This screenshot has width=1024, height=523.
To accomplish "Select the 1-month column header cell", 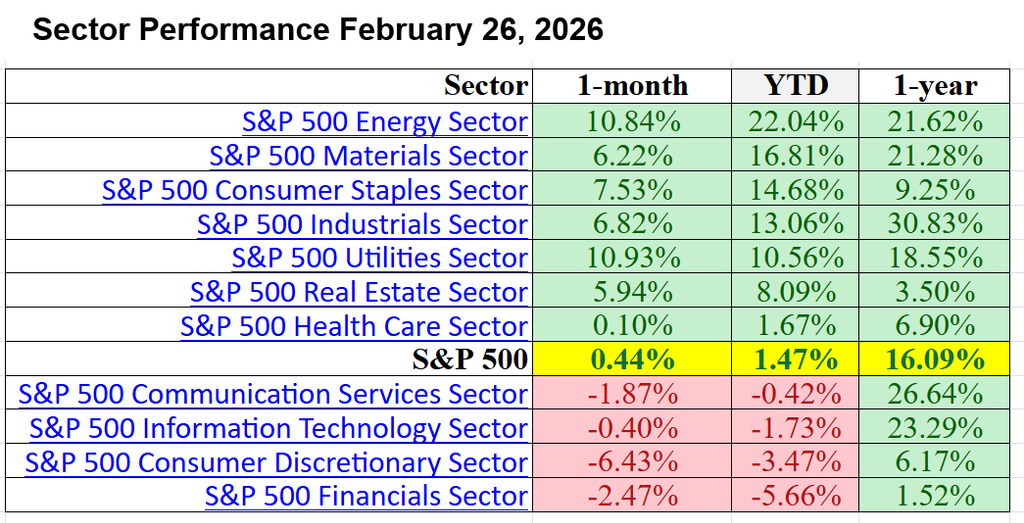I will click(632, 86).
